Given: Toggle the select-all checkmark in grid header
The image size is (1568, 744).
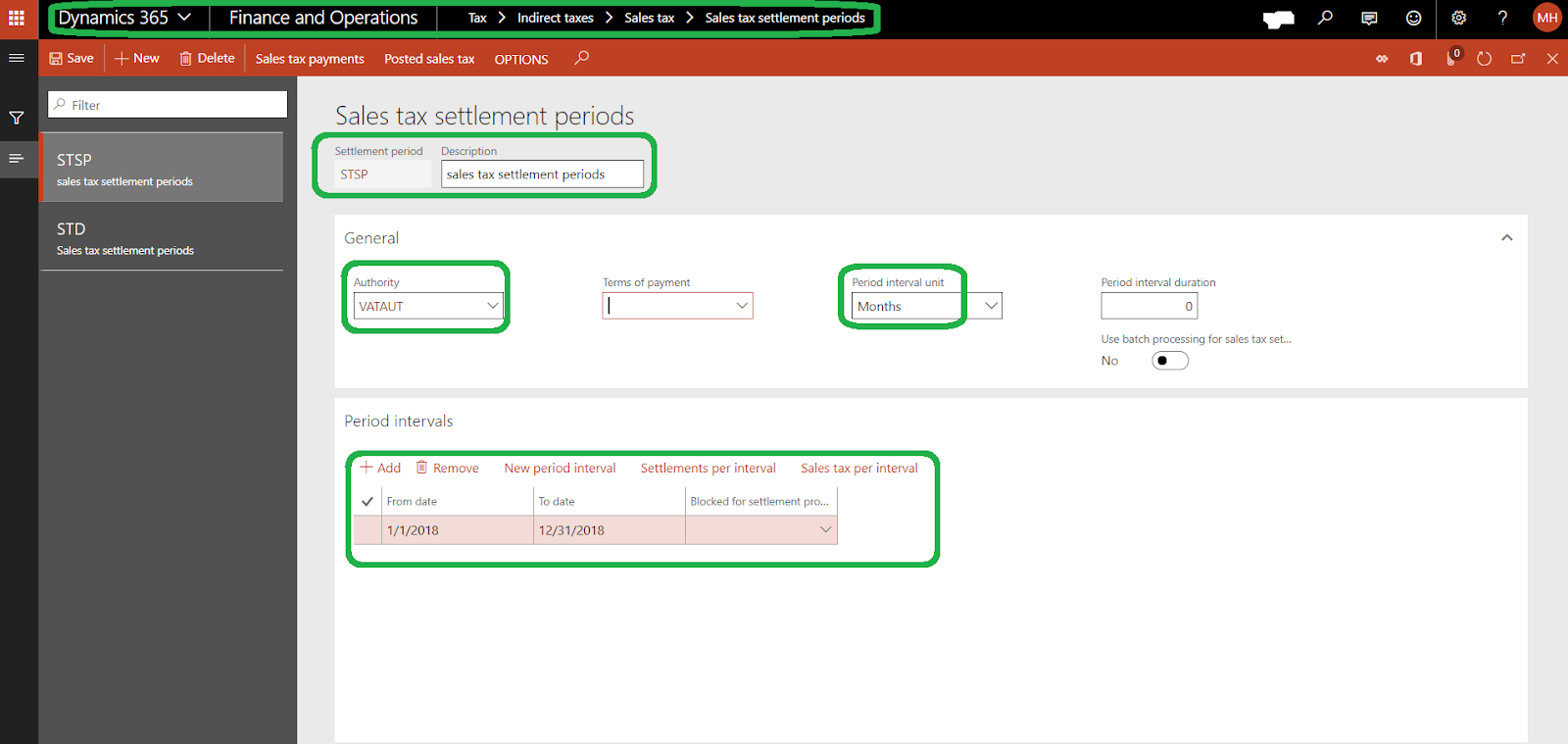Looking at the screenshot, I should pyautogui.click(x=367, y=501).
